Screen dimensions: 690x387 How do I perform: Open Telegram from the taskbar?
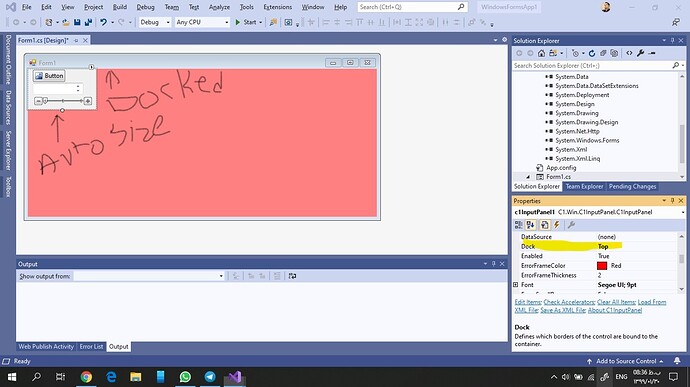[210, 377]
